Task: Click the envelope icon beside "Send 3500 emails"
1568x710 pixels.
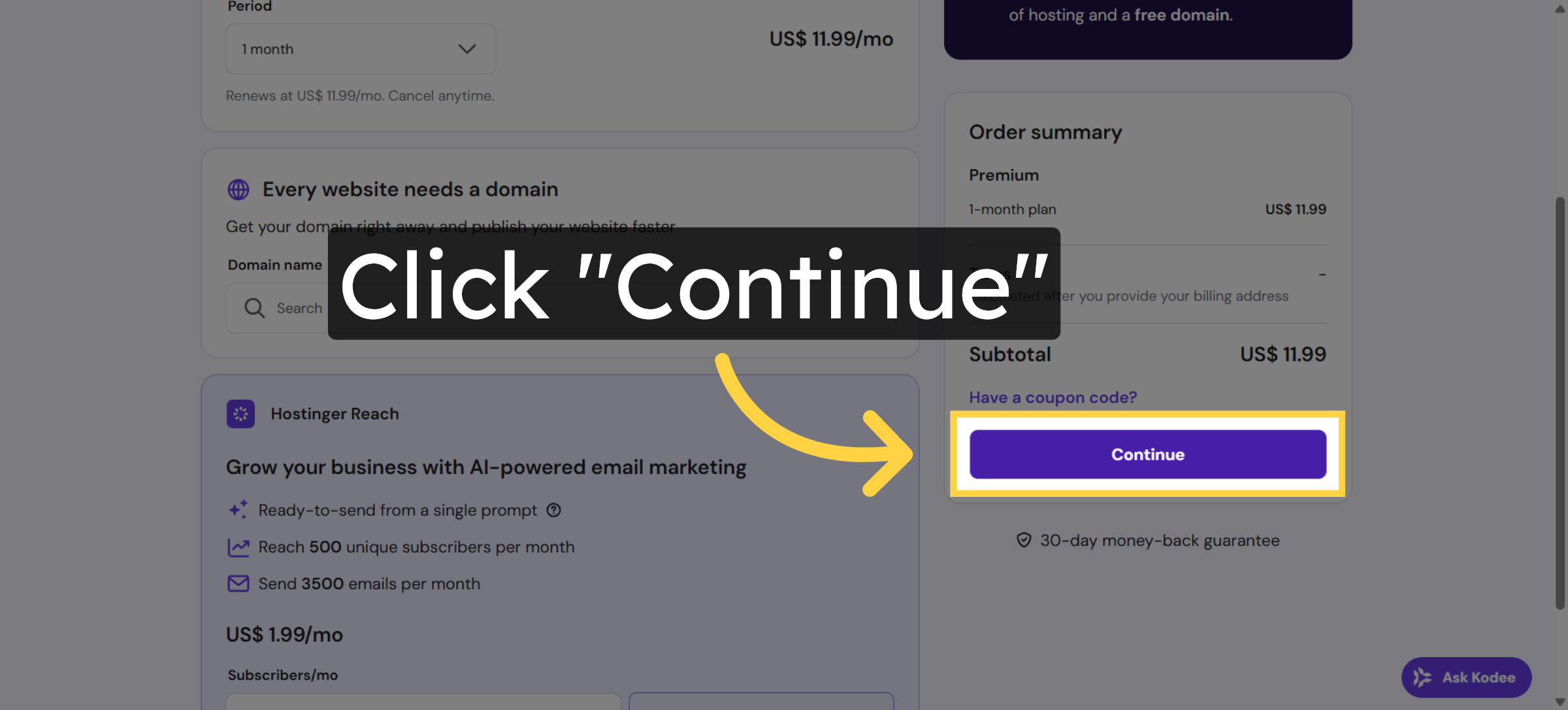Action: [x=239, y=583]
